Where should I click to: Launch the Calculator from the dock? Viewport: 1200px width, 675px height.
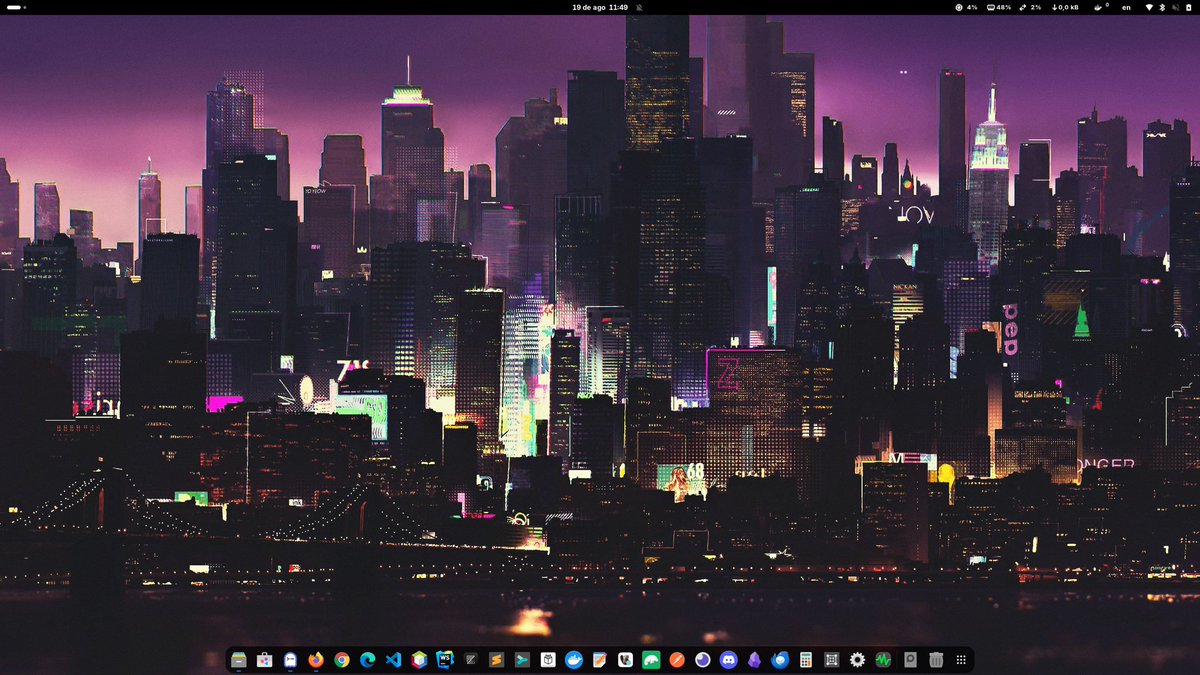[806, 660]
